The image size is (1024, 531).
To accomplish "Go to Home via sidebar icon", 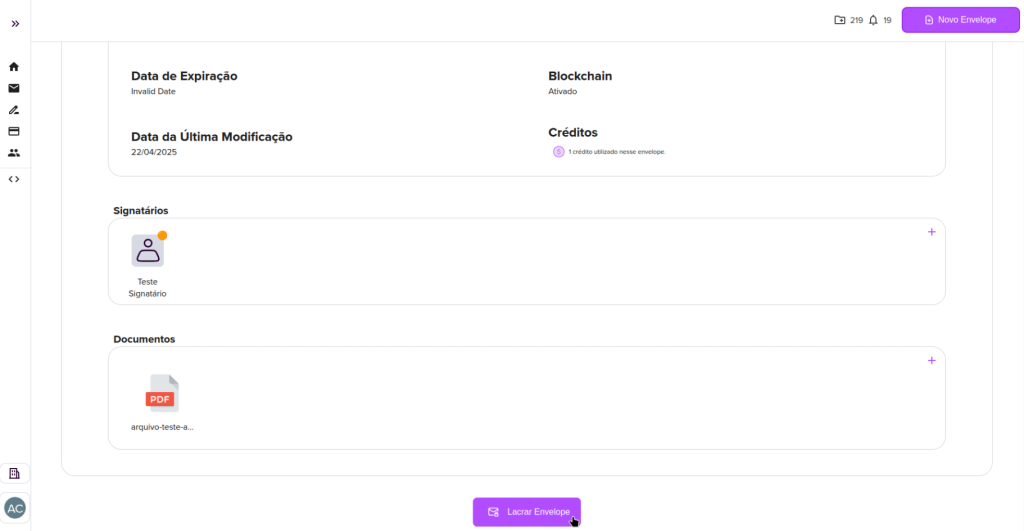I will coord(14,67).
